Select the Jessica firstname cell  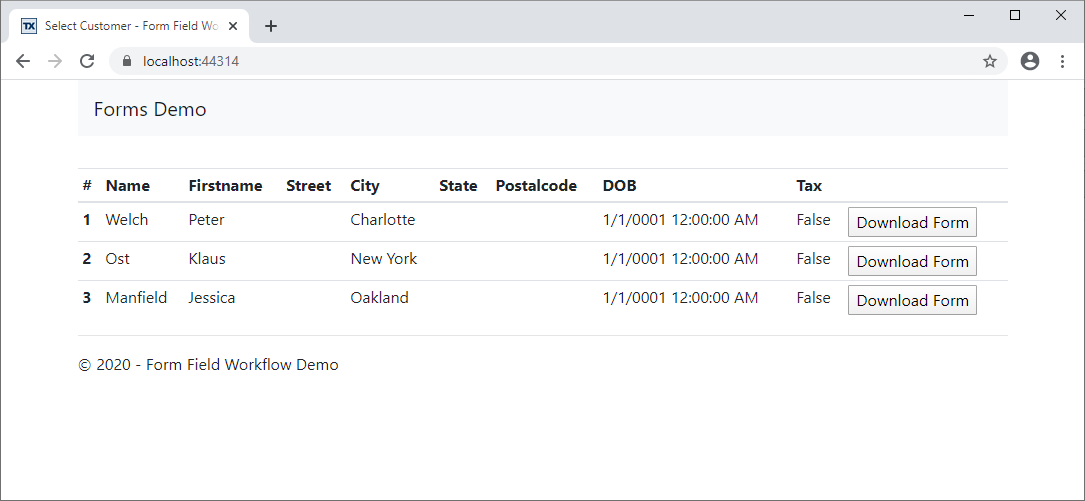point(212,298)
